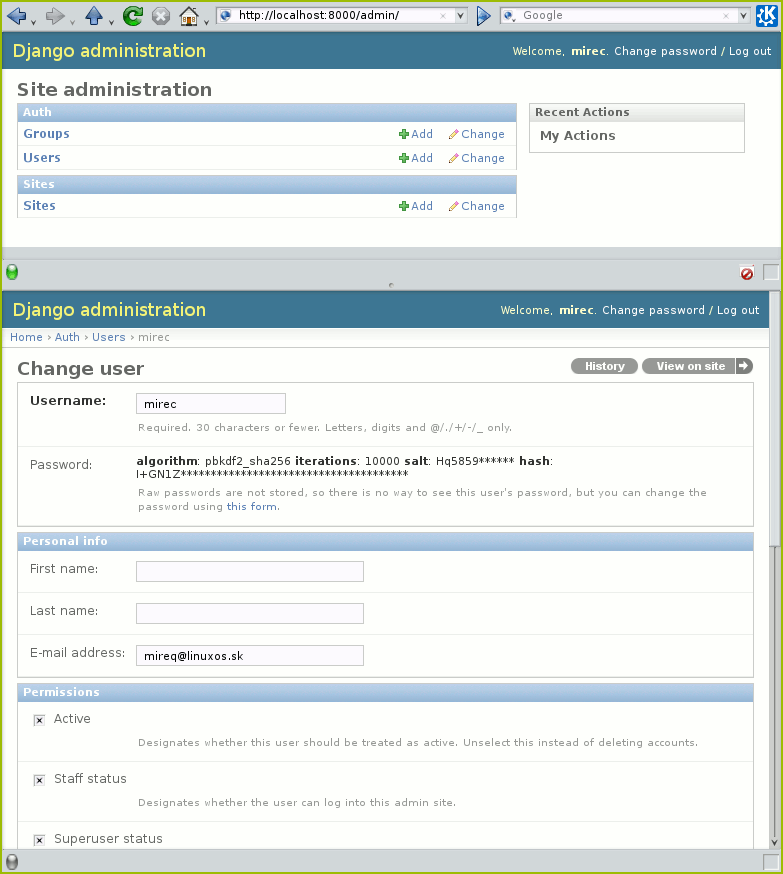The width and height of the screenshot is (783, 874).
Task: Click pencil icon in Users row
Action: (454, 158)
